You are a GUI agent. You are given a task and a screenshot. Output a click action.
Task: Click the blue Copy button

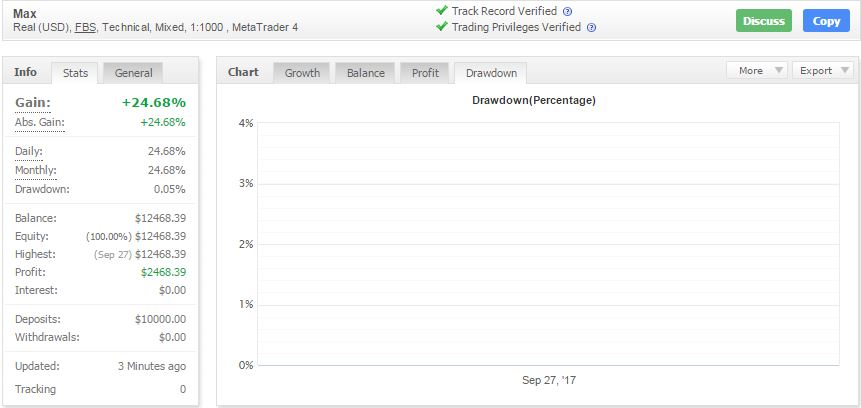pyautogui.click(x=826, y=21)
